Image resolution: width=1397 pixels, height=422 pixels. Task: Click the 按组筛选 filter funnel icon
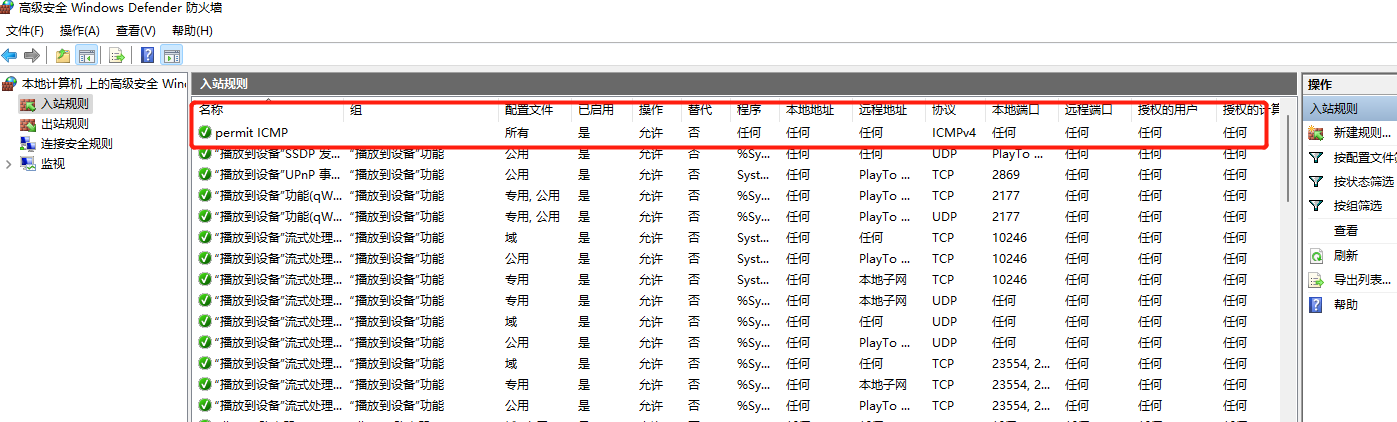(x=1317, y=206)
